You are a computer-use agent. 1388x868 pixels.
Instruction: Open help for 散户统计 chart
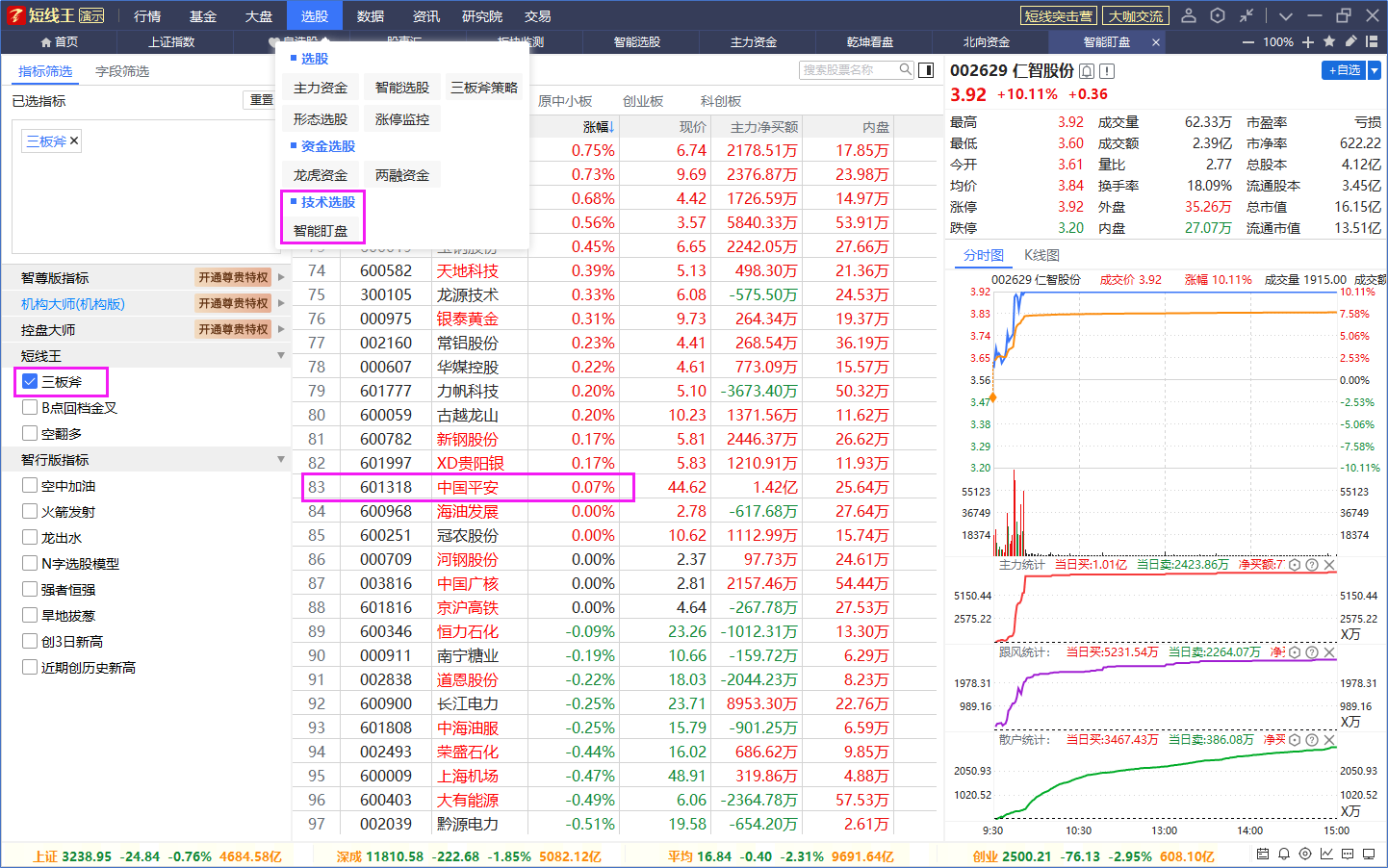point(1312,740)
